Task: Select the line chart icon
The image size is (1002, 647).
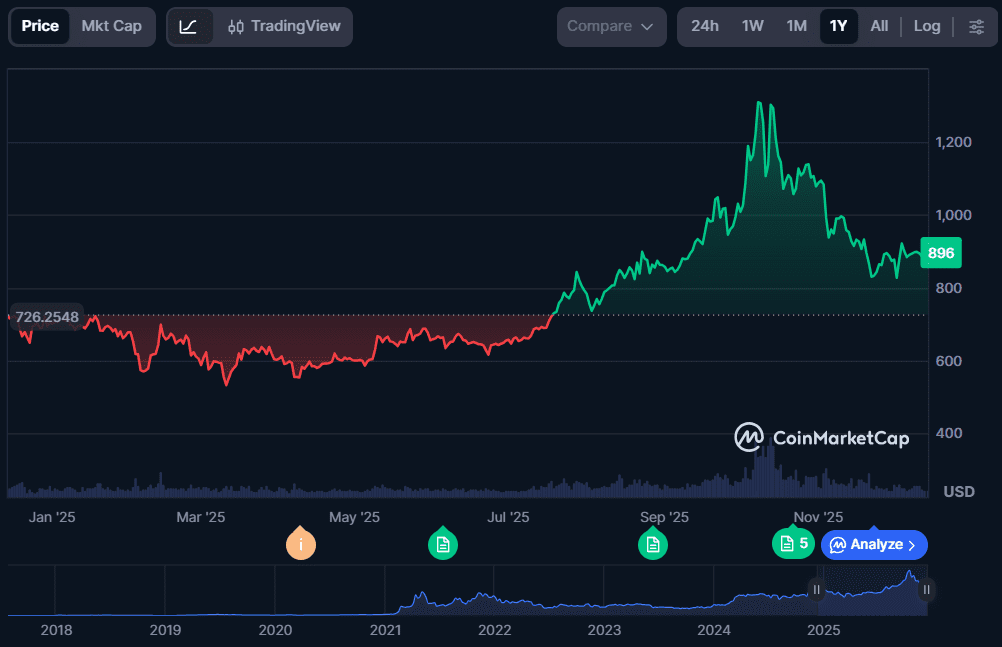Action: coord(189,26)
